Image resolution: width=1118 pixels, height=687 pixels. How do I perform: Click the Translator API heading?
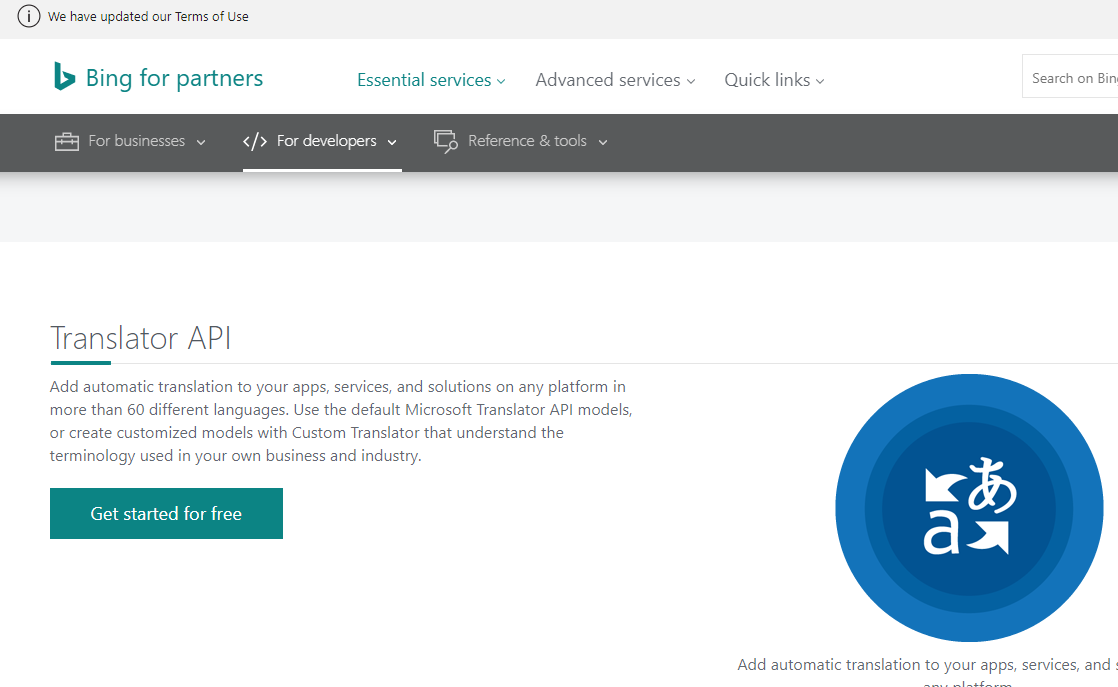pos(140,338)
